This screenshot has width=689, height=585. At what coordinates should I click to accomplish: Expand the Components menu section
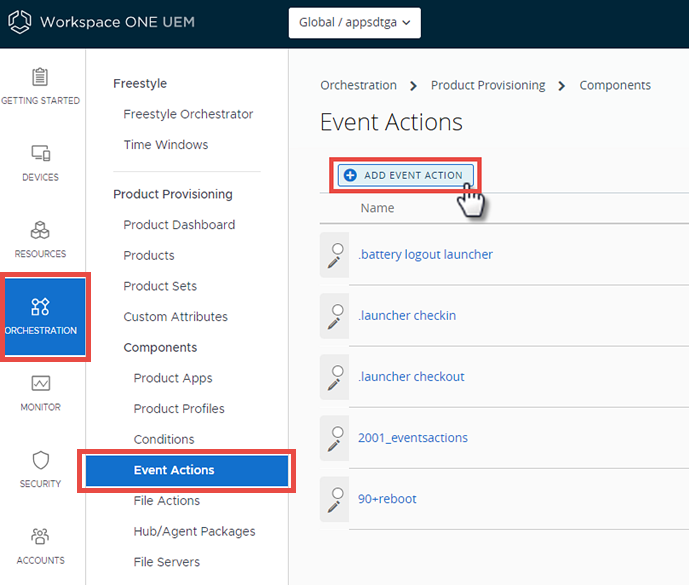coord(160,348)
